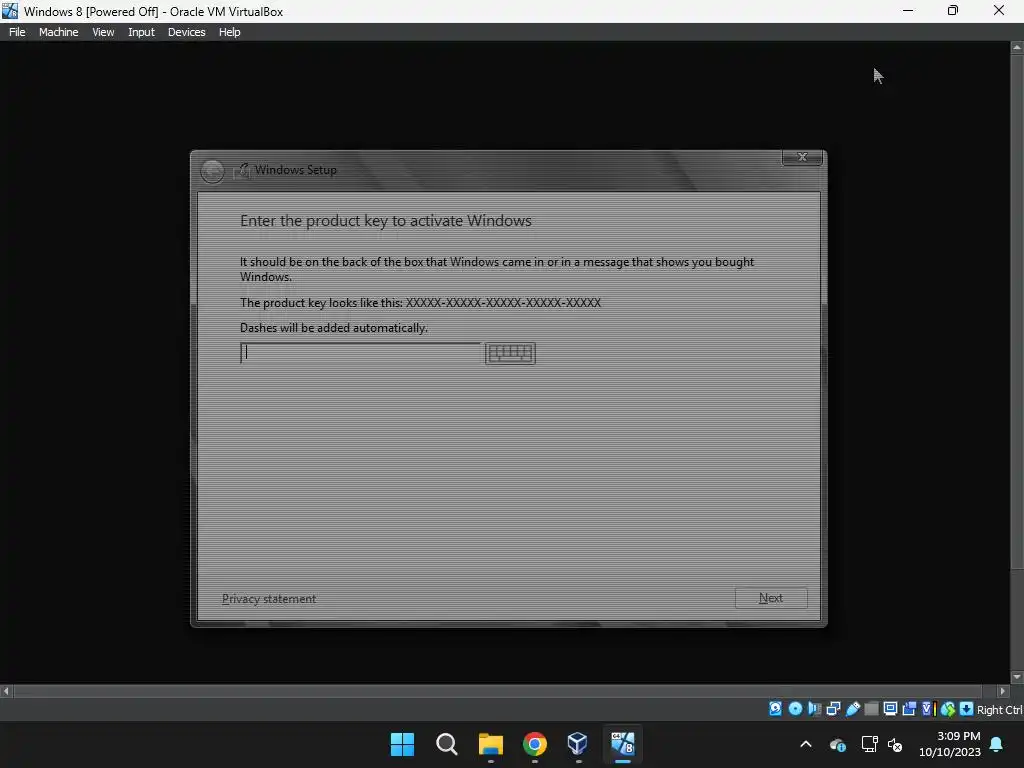
Task: Open taskbar Search
Action: click(447, 744)
